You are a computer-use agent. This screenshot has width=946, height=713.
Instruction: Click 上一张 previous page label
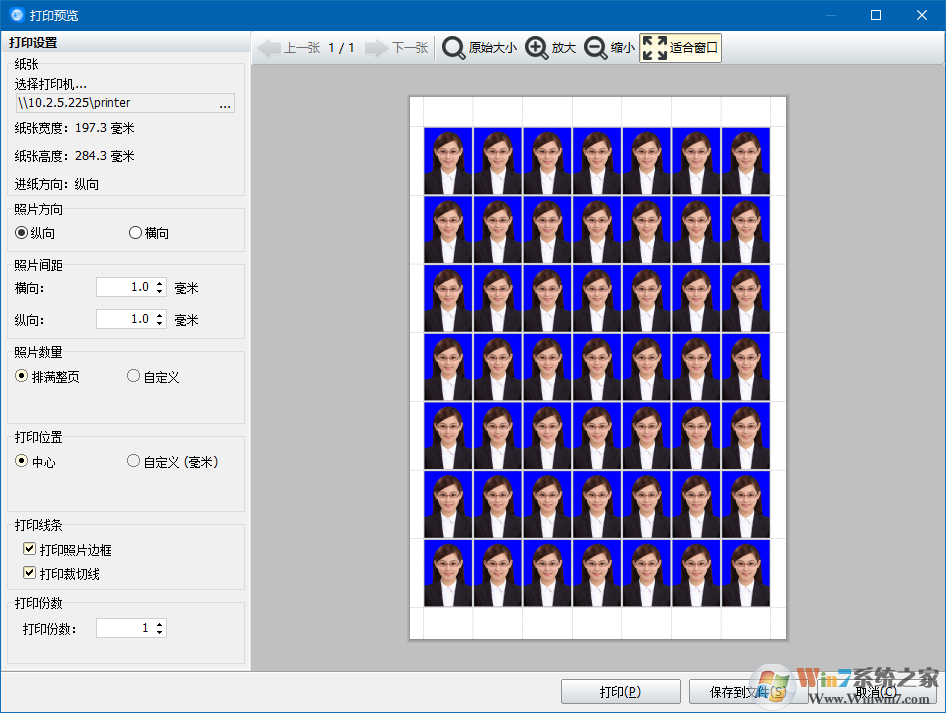pos(302,48)
